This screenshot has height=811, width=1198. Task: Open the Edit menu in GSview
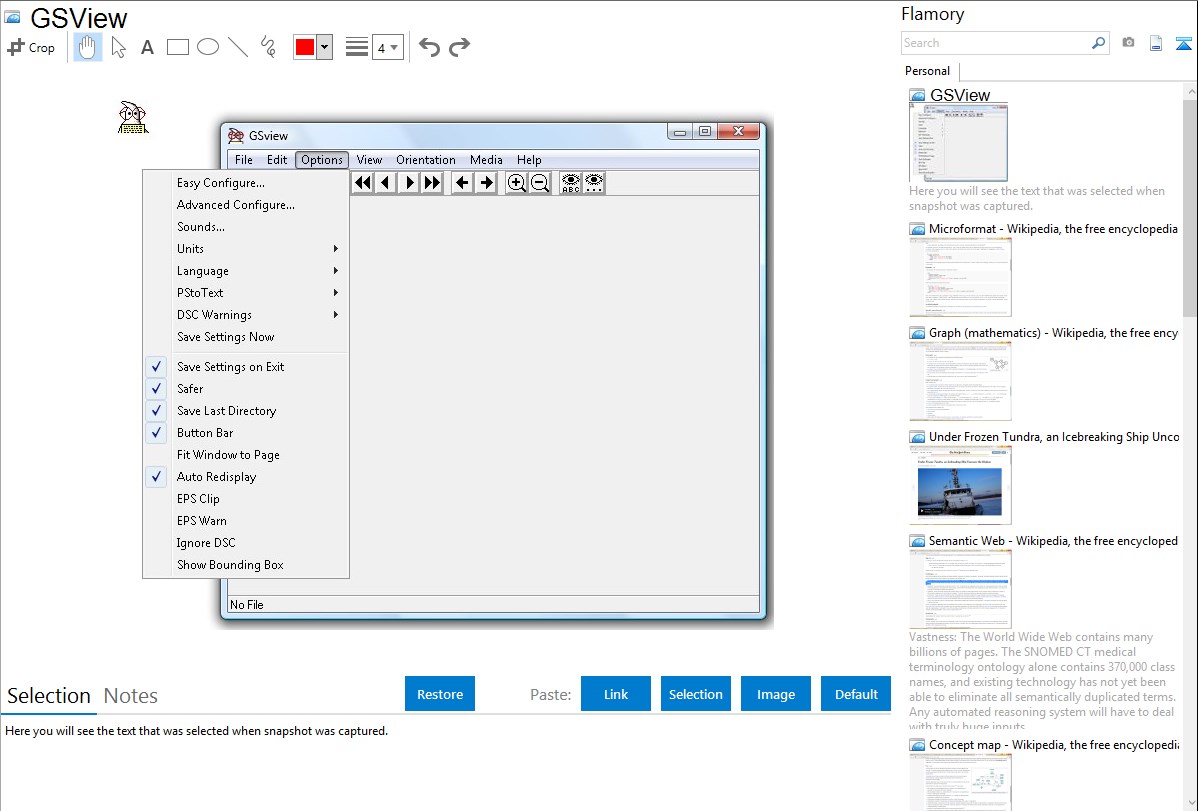coord(277,160)
